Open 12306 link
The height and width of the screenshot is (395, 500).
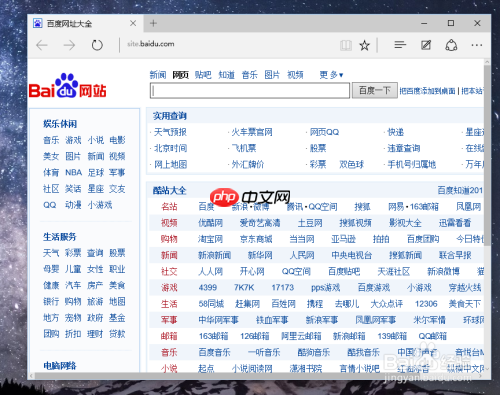click(x=426, y=304)
